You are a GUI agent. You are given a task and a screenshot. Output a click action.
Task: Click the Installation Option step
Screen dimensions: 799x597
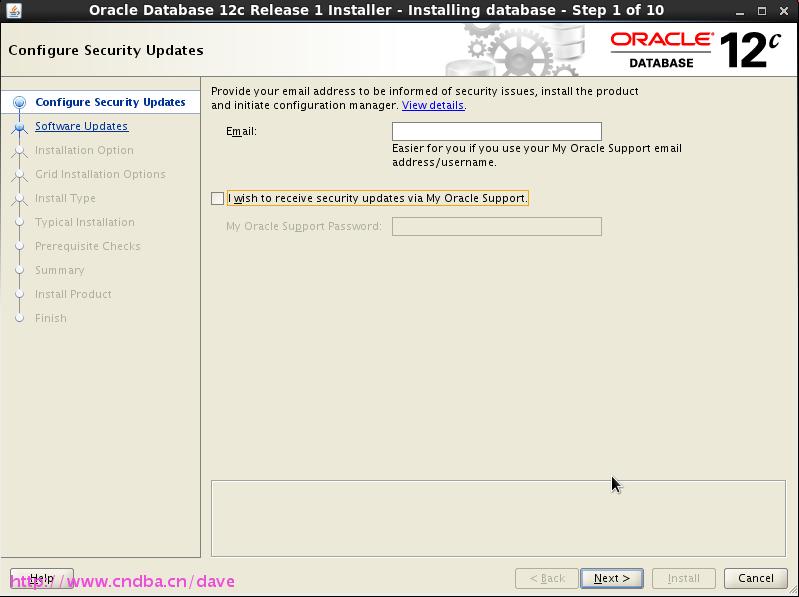coord(84,150)
